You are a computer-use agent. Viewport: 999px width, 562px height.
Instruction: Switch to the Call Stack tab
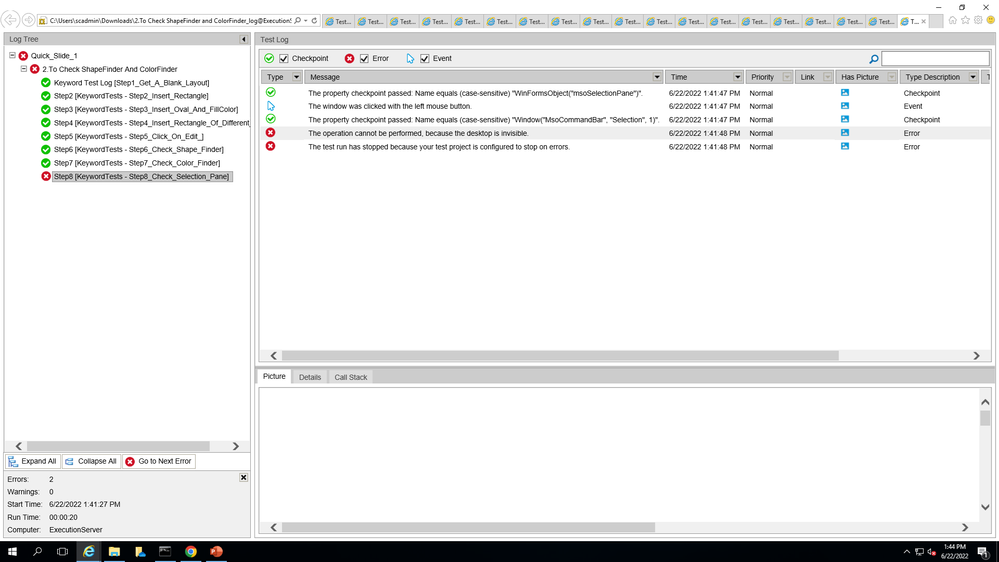click(350, 377)
